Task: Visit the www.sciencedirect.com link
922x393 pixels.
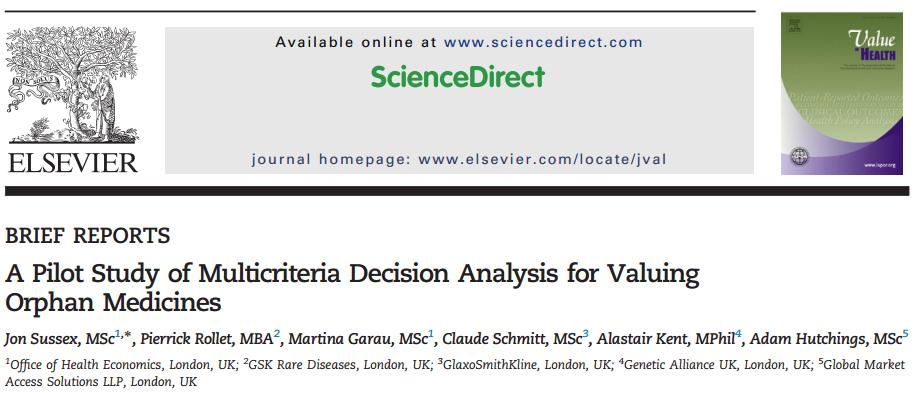Action: [x=543, y=42]
